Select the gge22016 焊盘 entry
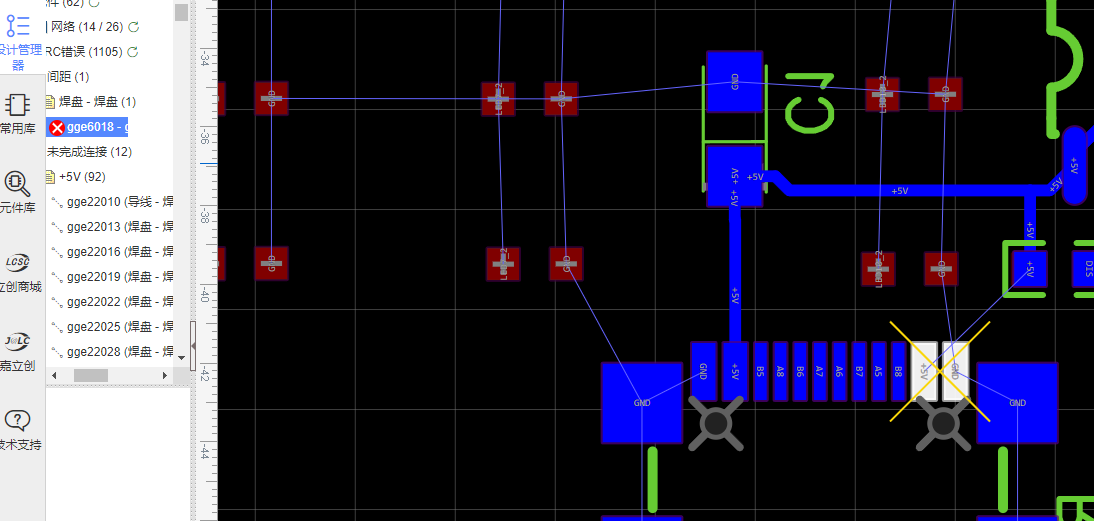This screenshot has height=521, width=1094. click(120, 252)
